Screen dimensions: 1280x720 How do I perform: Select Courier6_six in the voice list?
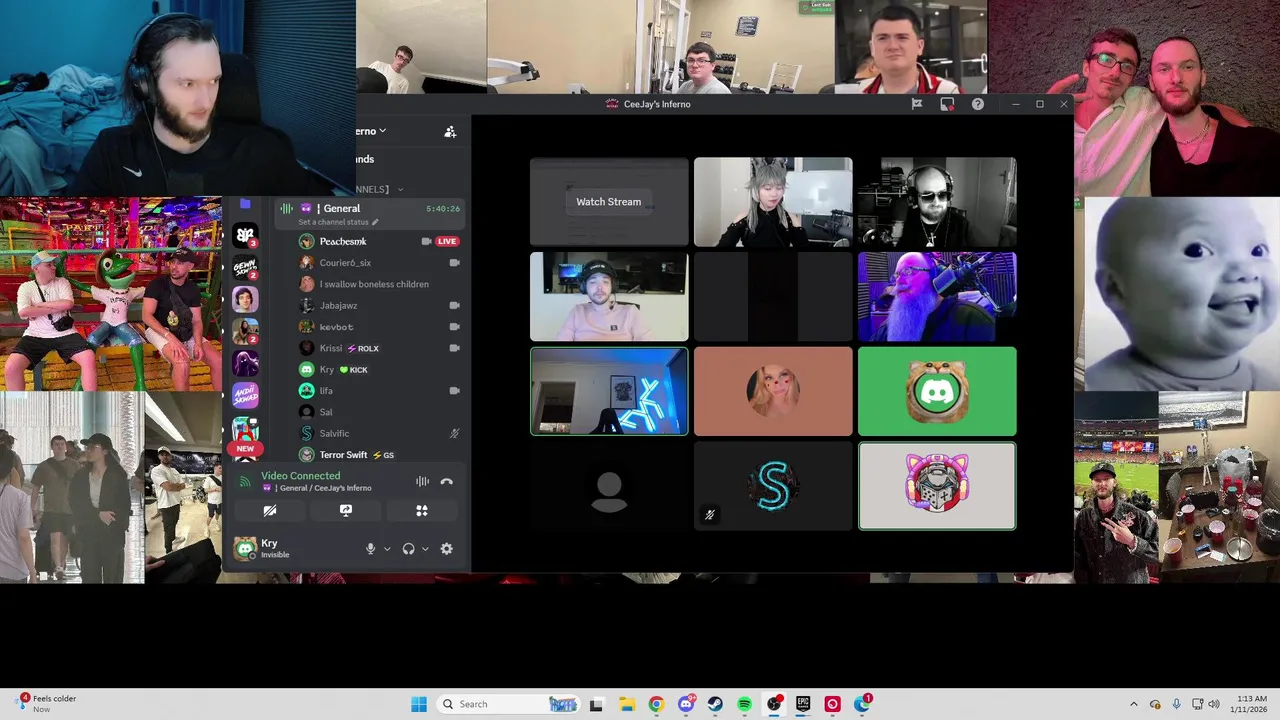coord(345,263)
